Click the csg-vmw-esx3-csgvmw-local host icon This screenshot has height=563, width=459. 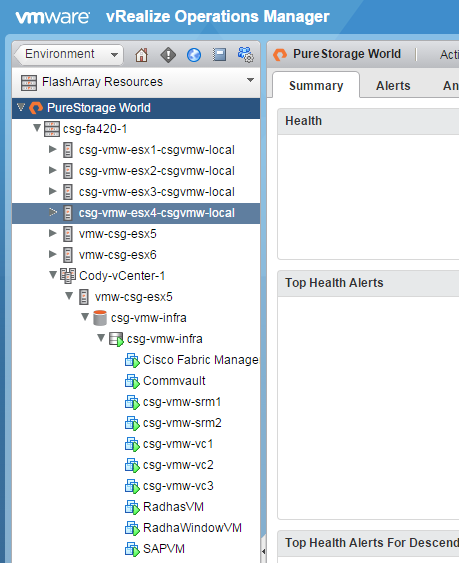[68, 192]
